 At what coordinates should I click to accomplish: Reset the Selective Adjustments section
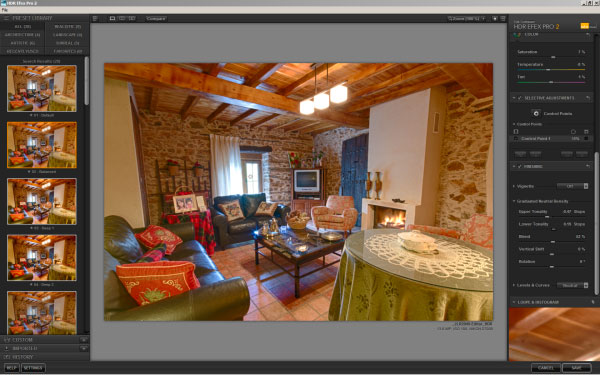[588, 98]
